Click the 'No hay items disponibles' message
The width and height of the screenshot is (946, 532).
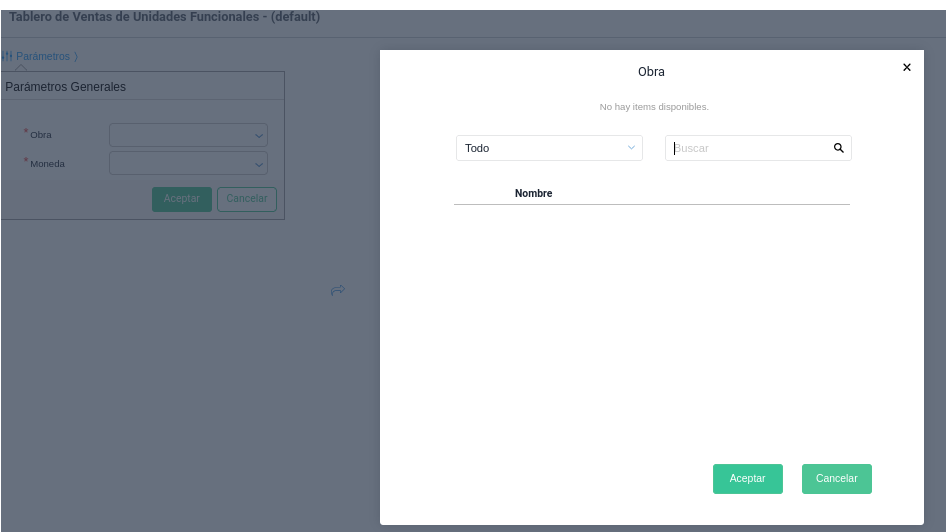[653, 107]
